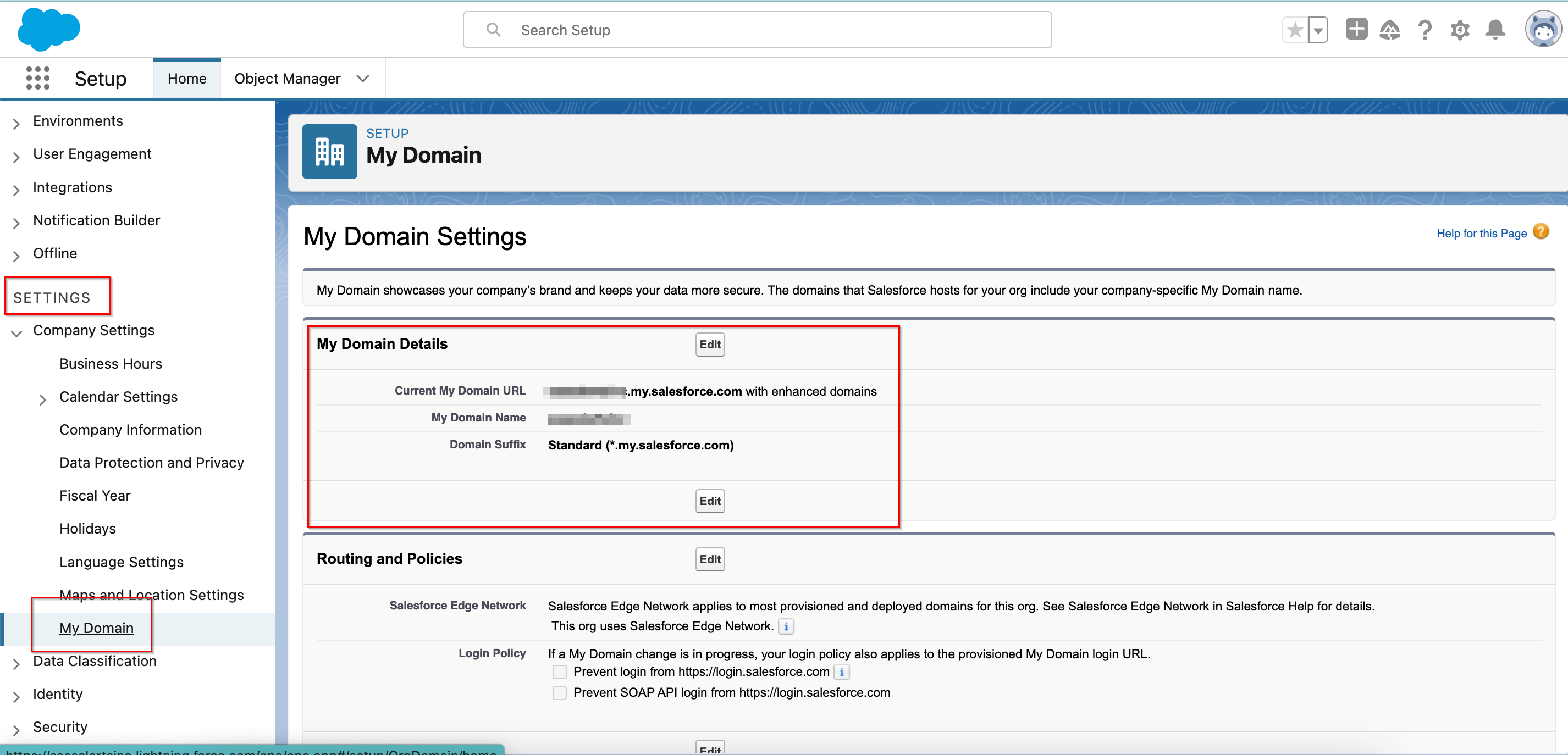Image resolution: width=1568 pixels, height=755 pixels.
Task: Open the favorites list dropdown arrow
Action: pyautogui.click(x=1318, y=30)
